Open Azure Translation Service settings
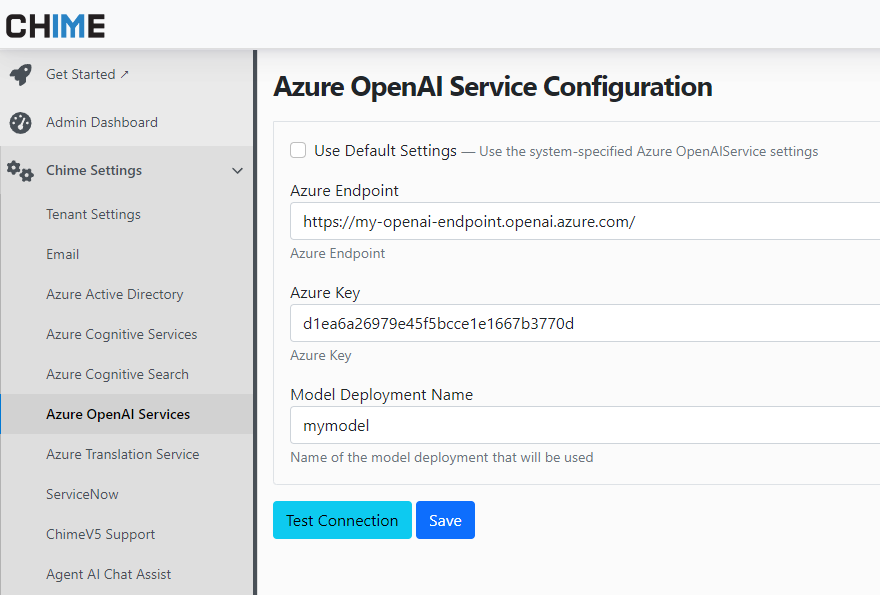The width and height of the screenshot is (880, 595). coord(122,454)
